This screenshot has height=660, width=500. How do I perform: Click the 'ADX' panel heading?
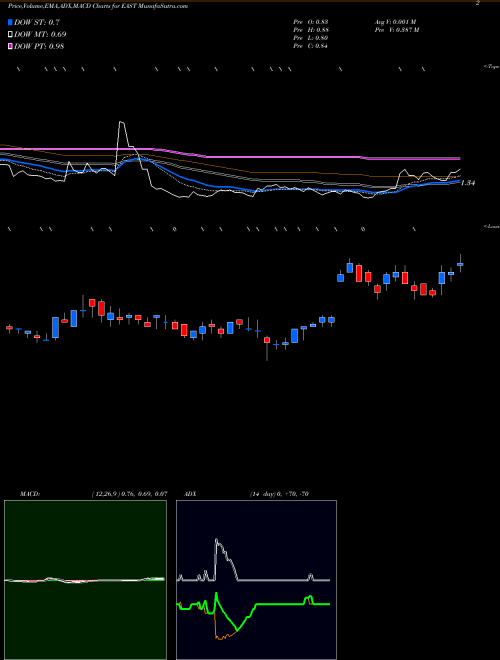(190, 494)
